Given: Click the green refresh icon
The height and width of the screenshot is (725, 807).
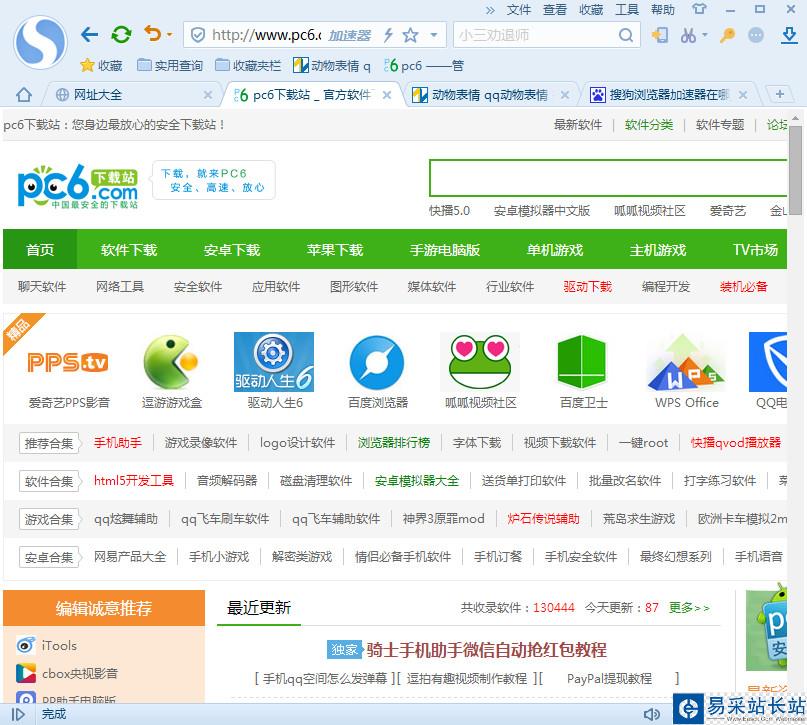Looking at the screenshot, I should point(121,34).
